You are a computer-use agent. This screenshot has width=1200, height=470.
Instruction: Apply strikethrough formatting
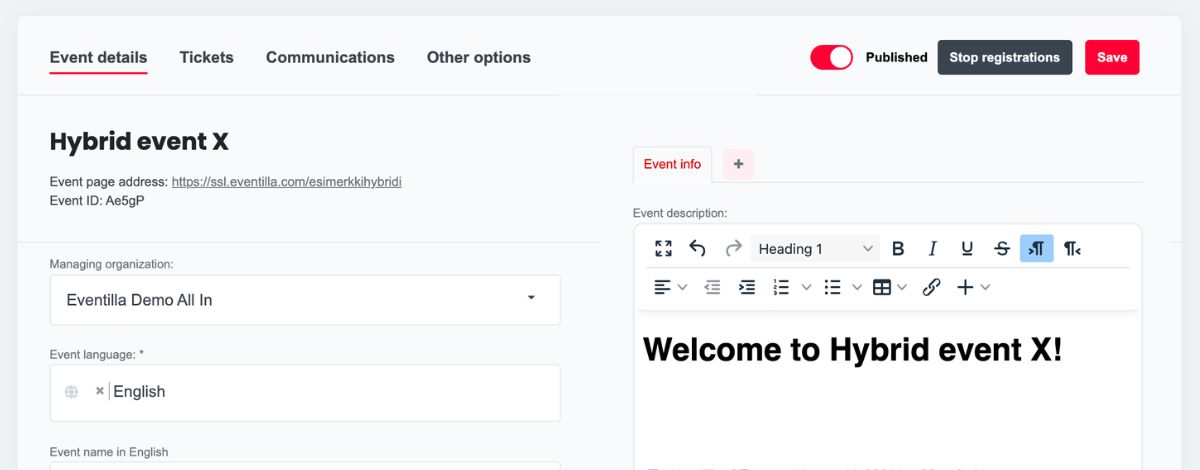pos(1002,249)
